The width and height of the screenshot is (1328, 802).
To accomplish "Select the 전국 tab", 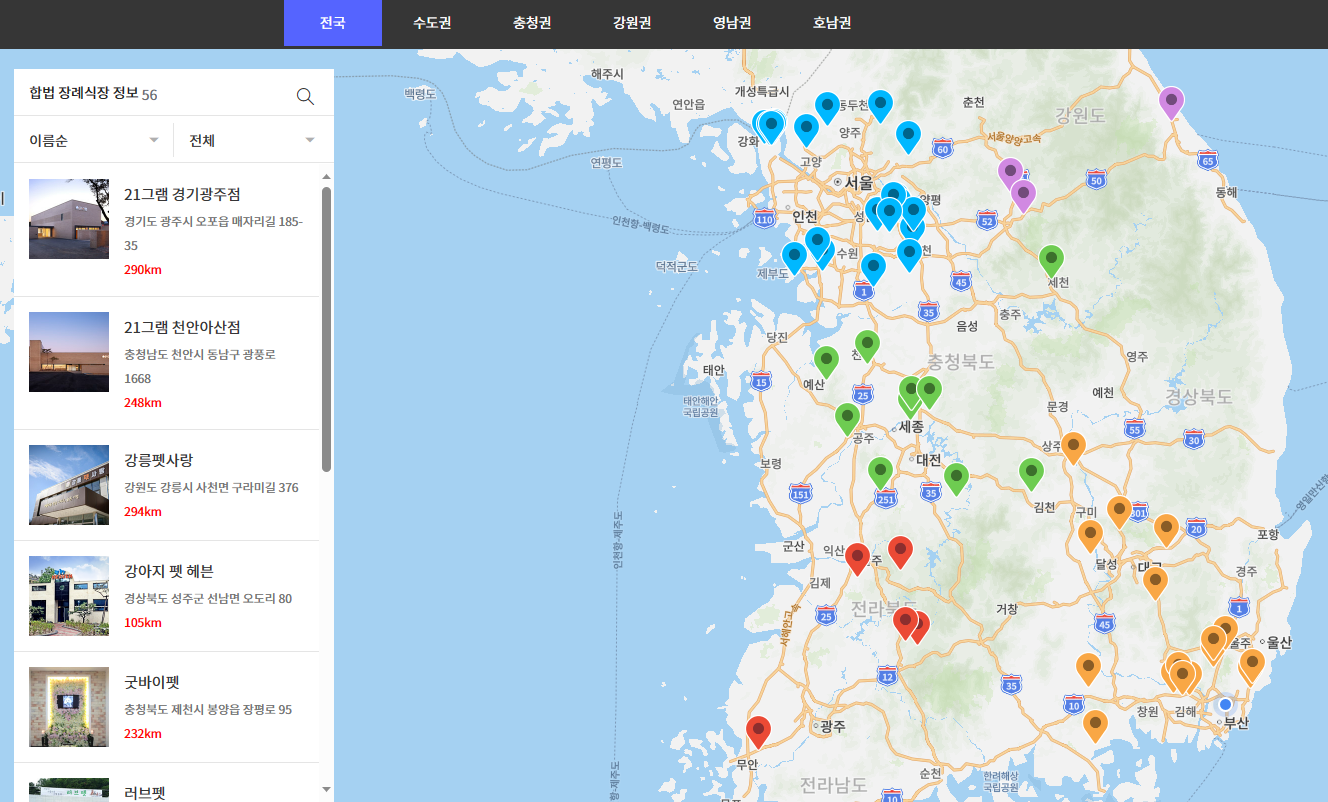I will pyautogui.click(x=333, y=23).
